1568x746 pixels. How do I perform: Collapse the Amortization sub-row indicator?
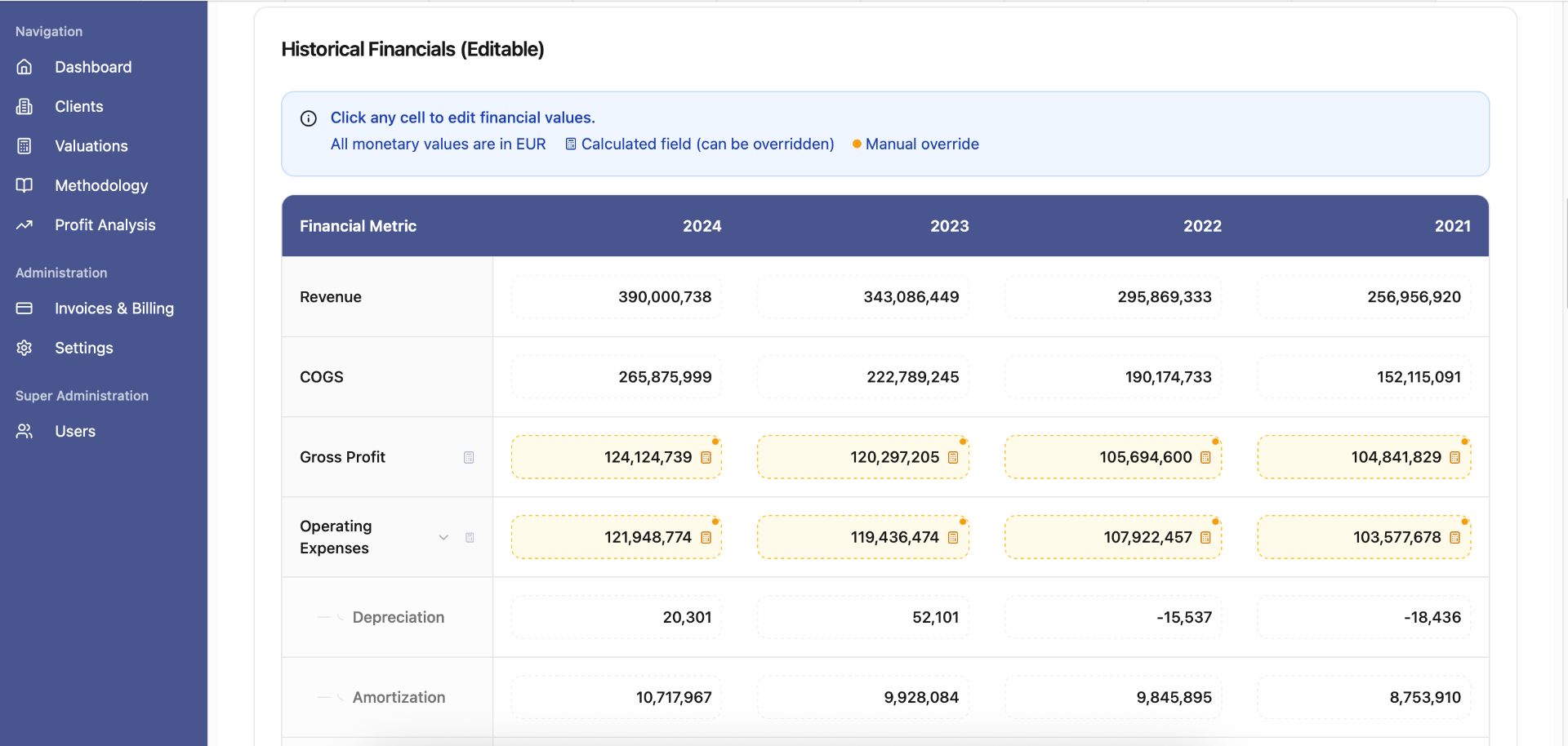click(327, 698)
